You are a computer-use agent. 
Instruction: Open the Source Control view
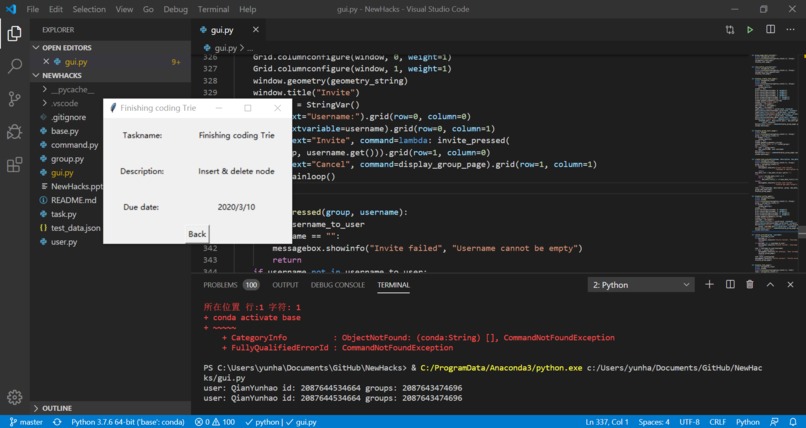(14, 99)
